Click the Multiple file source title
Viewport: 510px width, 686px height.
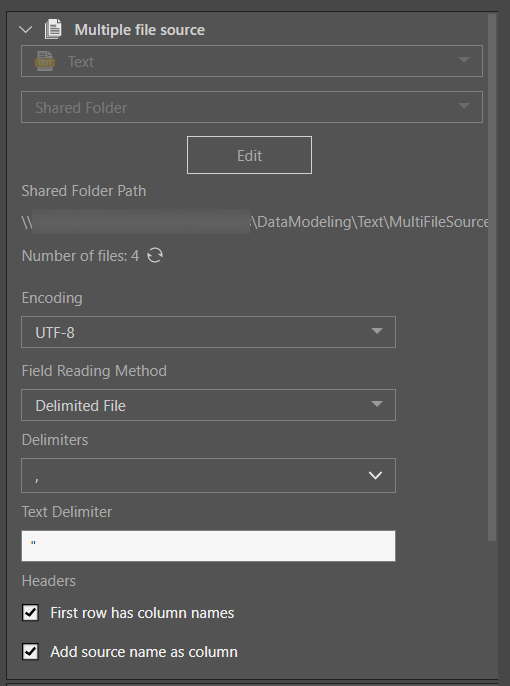140,30
